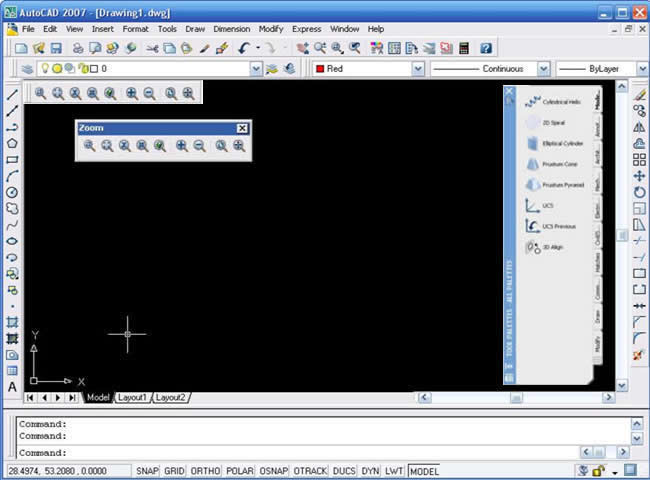The height and width of the screenshot is (480, 650).
Task: Open the Red color control dropdown
Action: (x=418, y=69)
